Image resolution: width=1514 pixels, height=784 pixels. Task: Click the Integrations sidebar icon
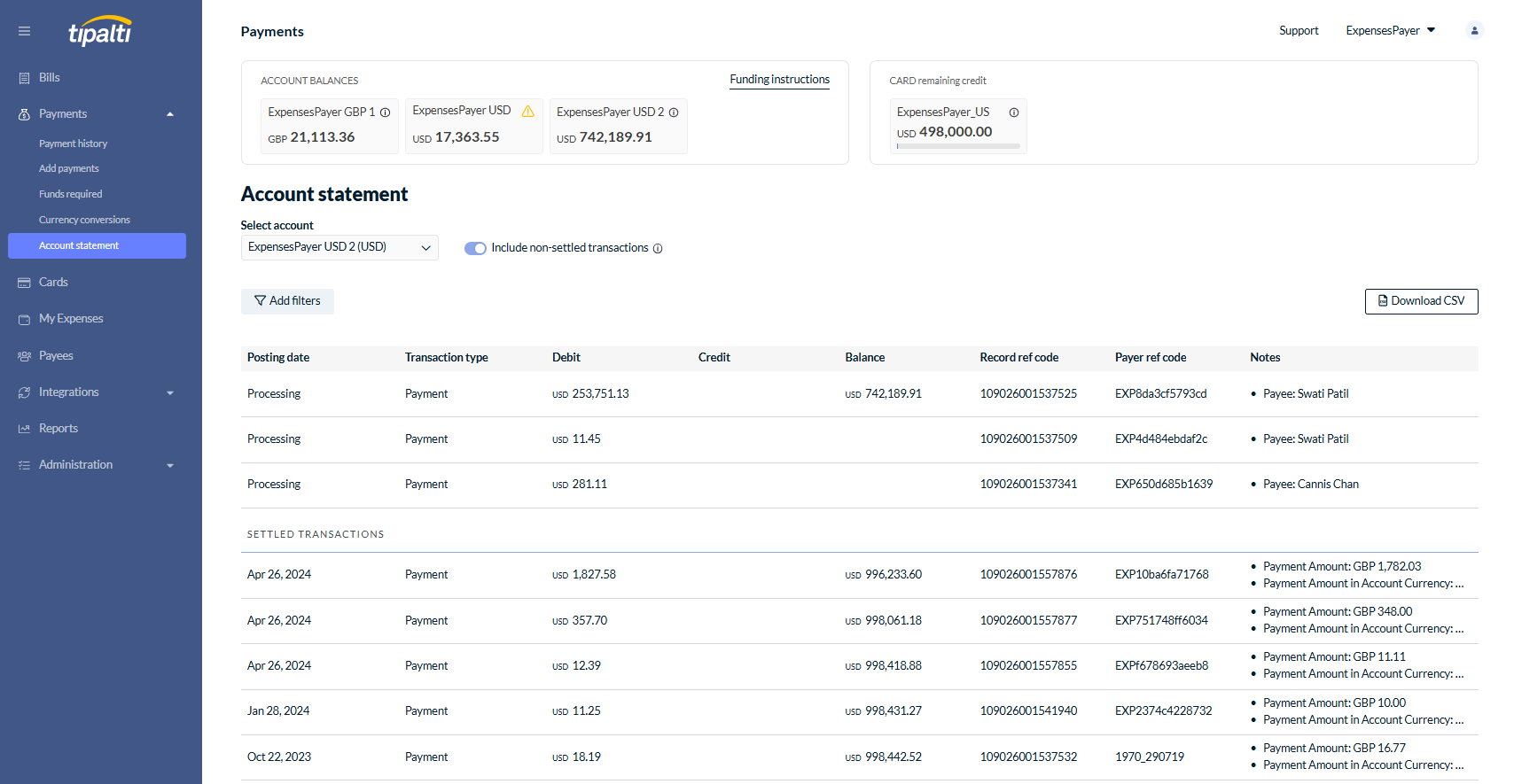(24, 392)
